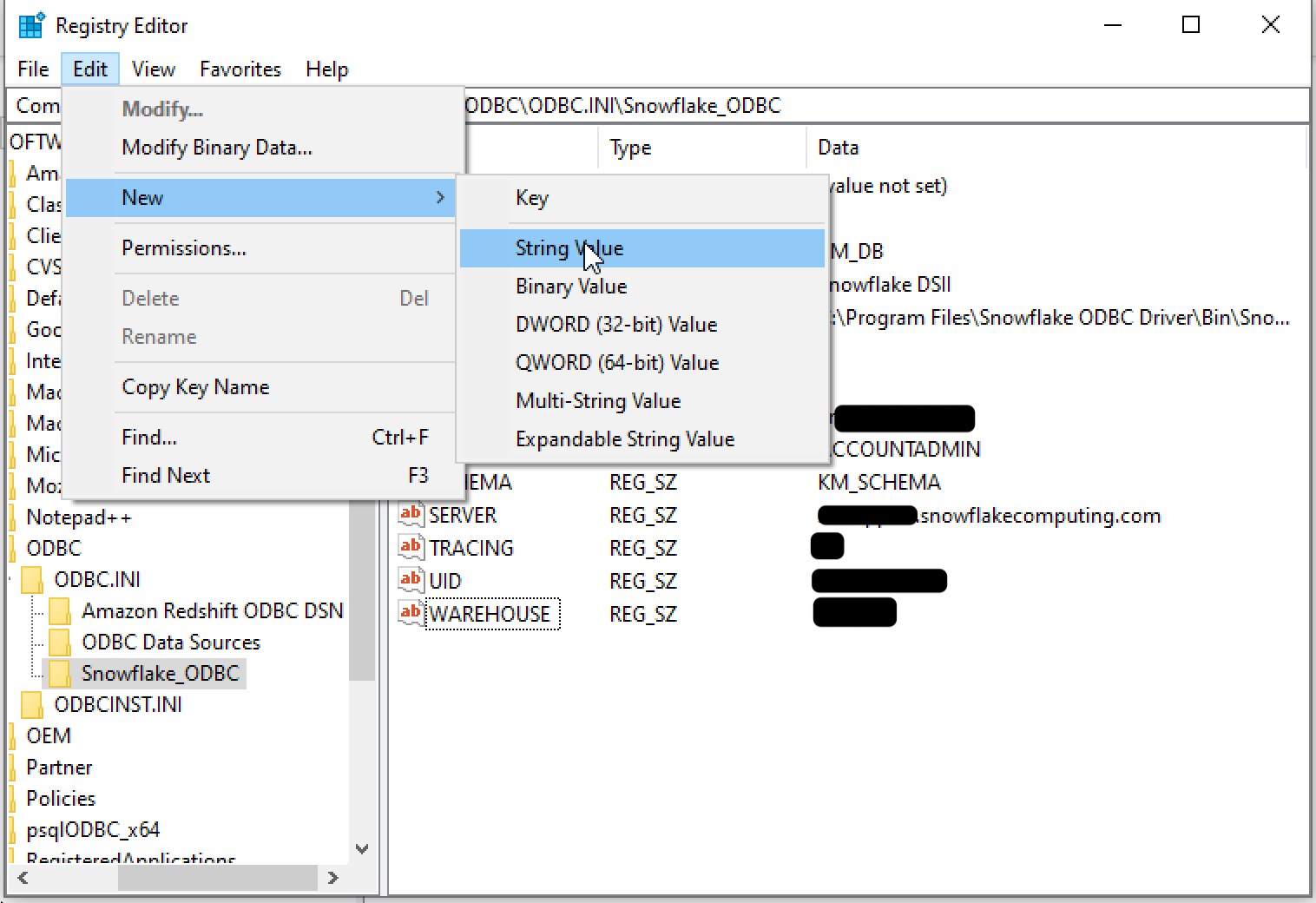Click the WAREHOUSE string value icon
The image size is (1316, 903).
point(410,614)
